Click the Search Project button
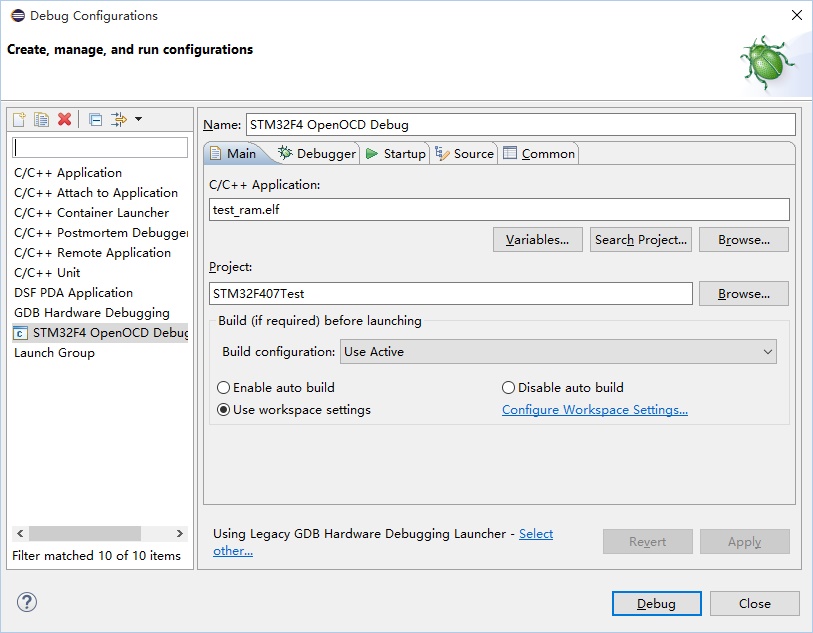The height and width of the screenshot is (633, 813). pos(640,240)
